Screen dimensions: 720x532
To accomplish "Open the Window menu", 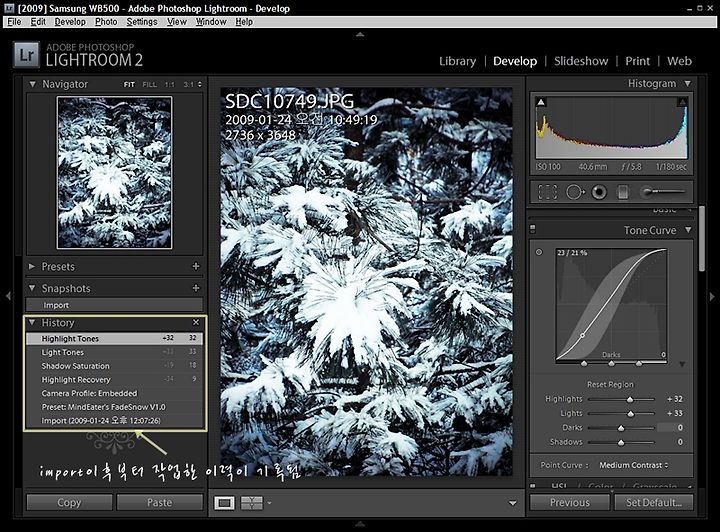I will click(211, 22).
